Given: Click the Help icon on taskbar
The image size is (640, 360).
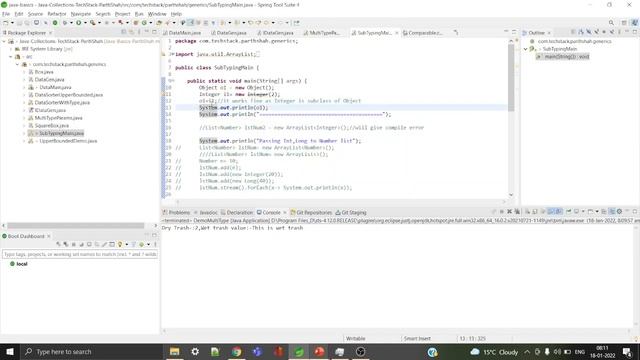Looking at the screenshot, I should pos(432,352).
